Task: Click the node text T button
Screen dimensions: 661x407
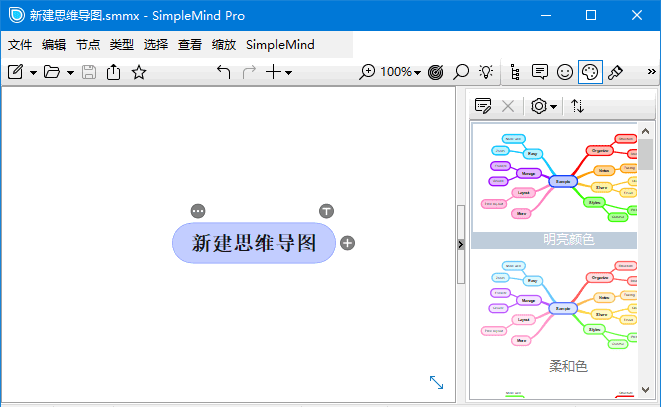Action: [x=326, y=211]
